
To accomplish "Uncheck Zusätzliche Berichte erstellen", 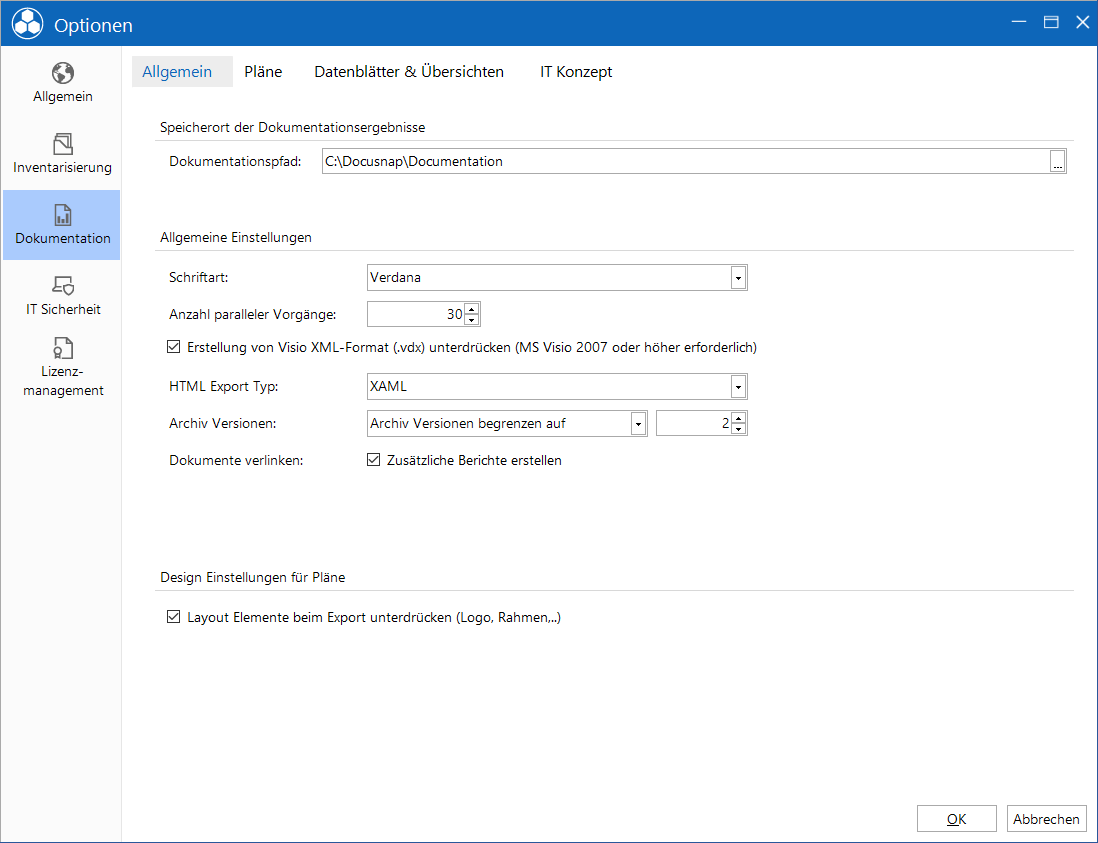I will coord(373,460).
